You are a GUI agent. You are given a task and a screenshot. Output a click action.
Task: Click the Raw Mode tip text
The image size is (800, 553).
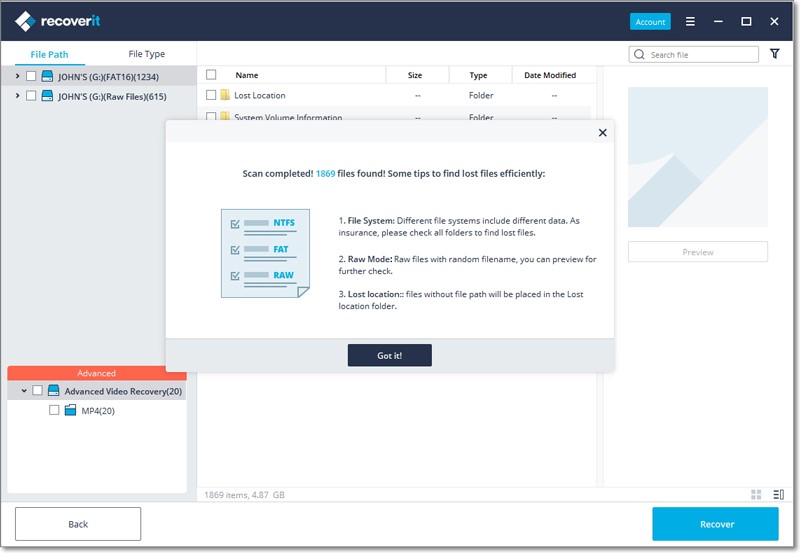(467, 265)
